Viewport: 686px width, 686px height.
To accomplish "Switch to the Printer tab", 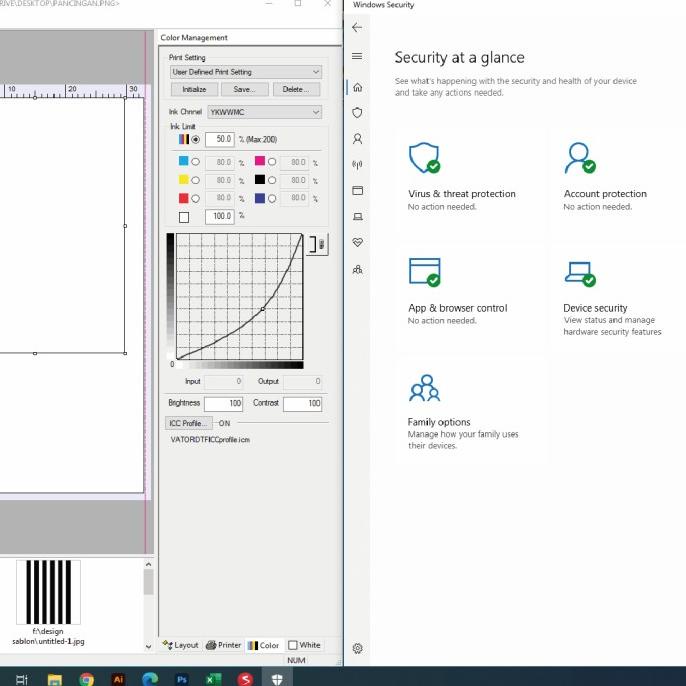I will [x=224, y=645].
